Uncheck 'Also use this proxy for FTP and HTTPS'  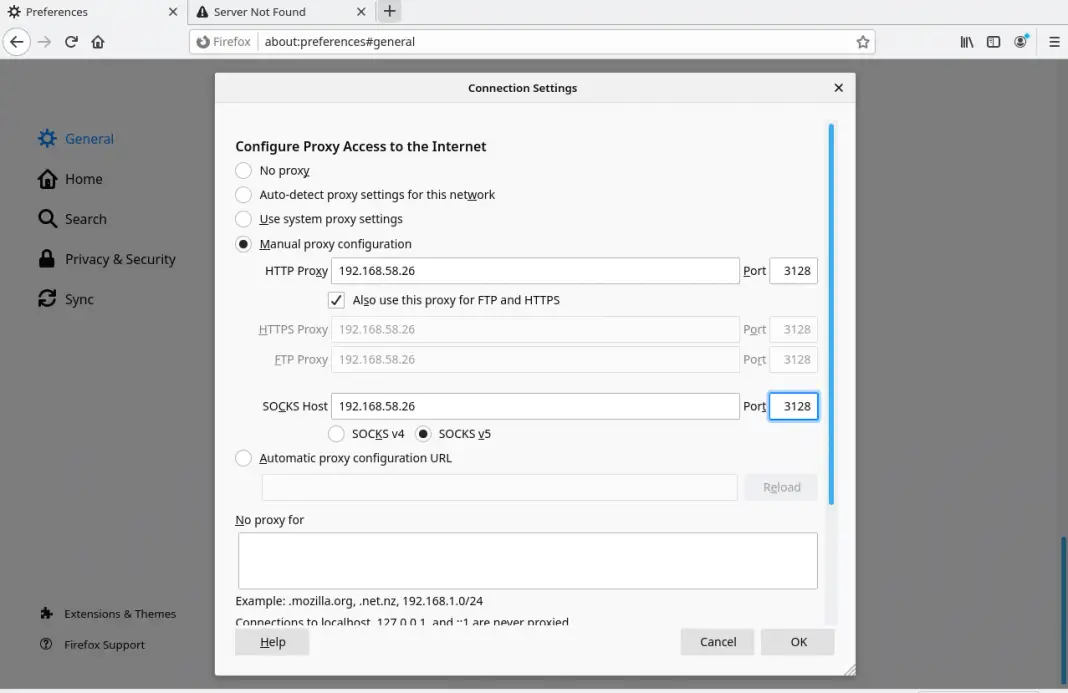[337, 299]
